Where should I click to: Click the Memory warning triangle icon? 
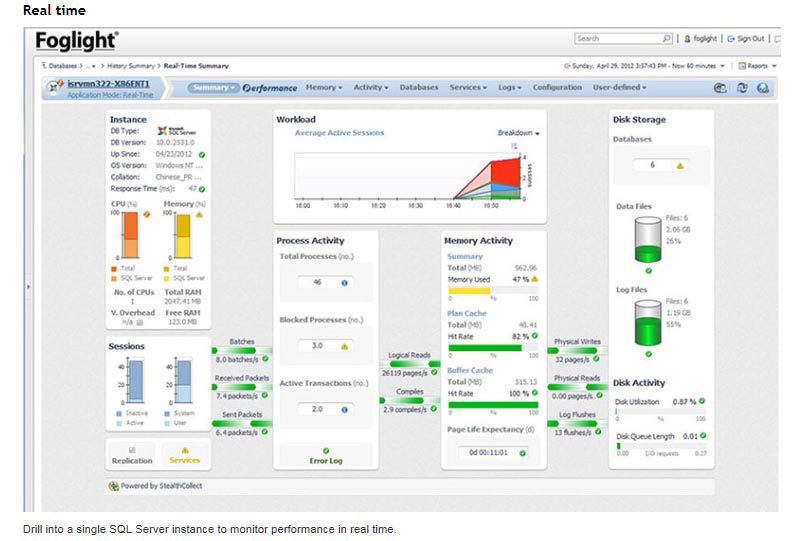(x=199, y=215)
